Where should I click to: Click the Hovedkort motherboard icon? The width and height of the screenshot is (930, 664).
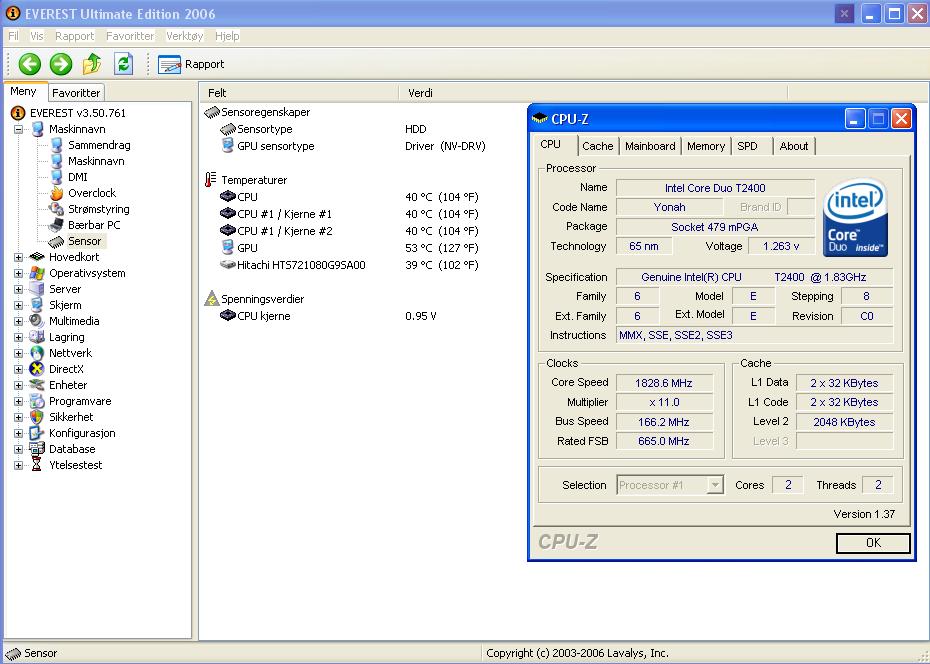click(37, 257)
